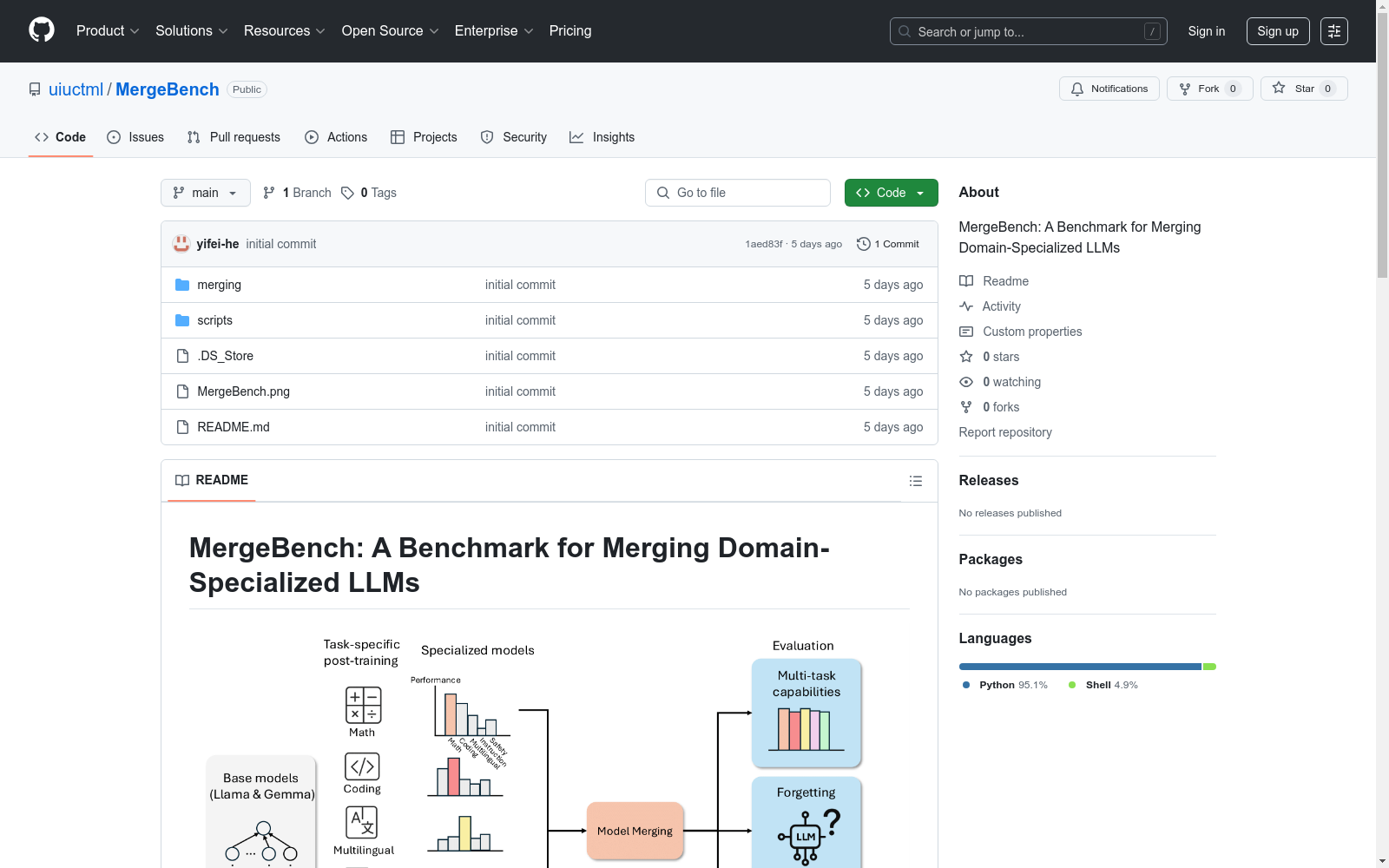This screenshot has height=868, width=1389.
Task: Open yifei-he author link in commit bar
Action: [218, 244]
